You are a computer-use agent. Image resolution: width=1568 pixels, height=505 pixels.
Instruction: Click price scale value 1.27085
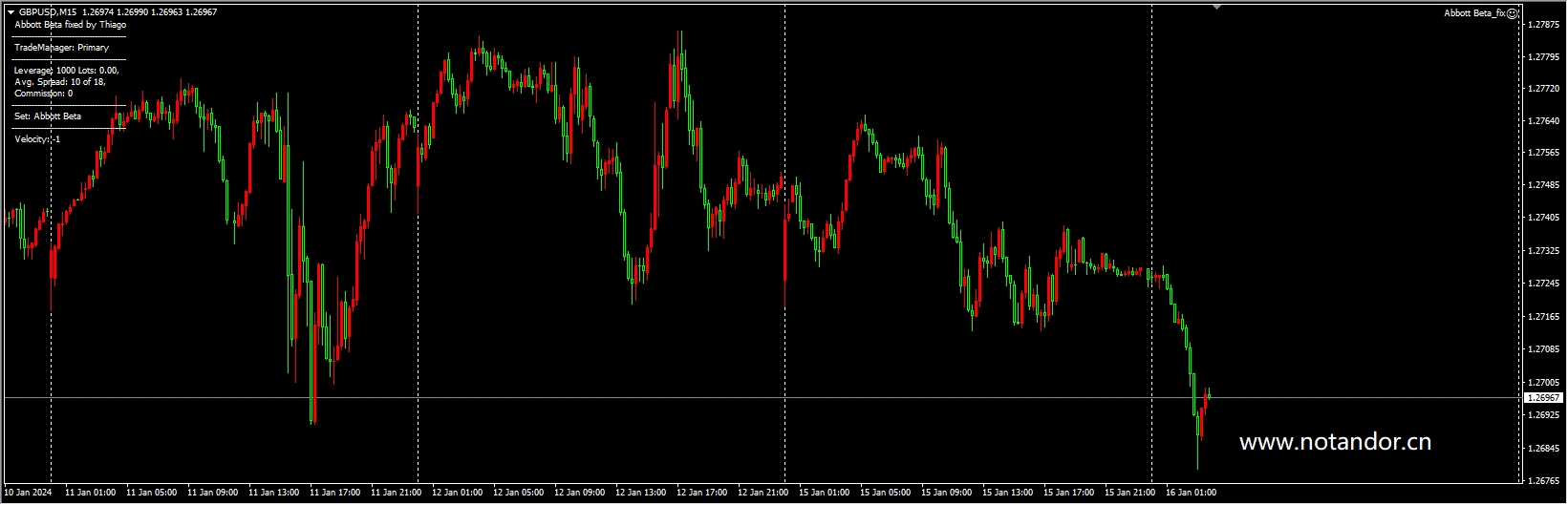[1544, 349]
